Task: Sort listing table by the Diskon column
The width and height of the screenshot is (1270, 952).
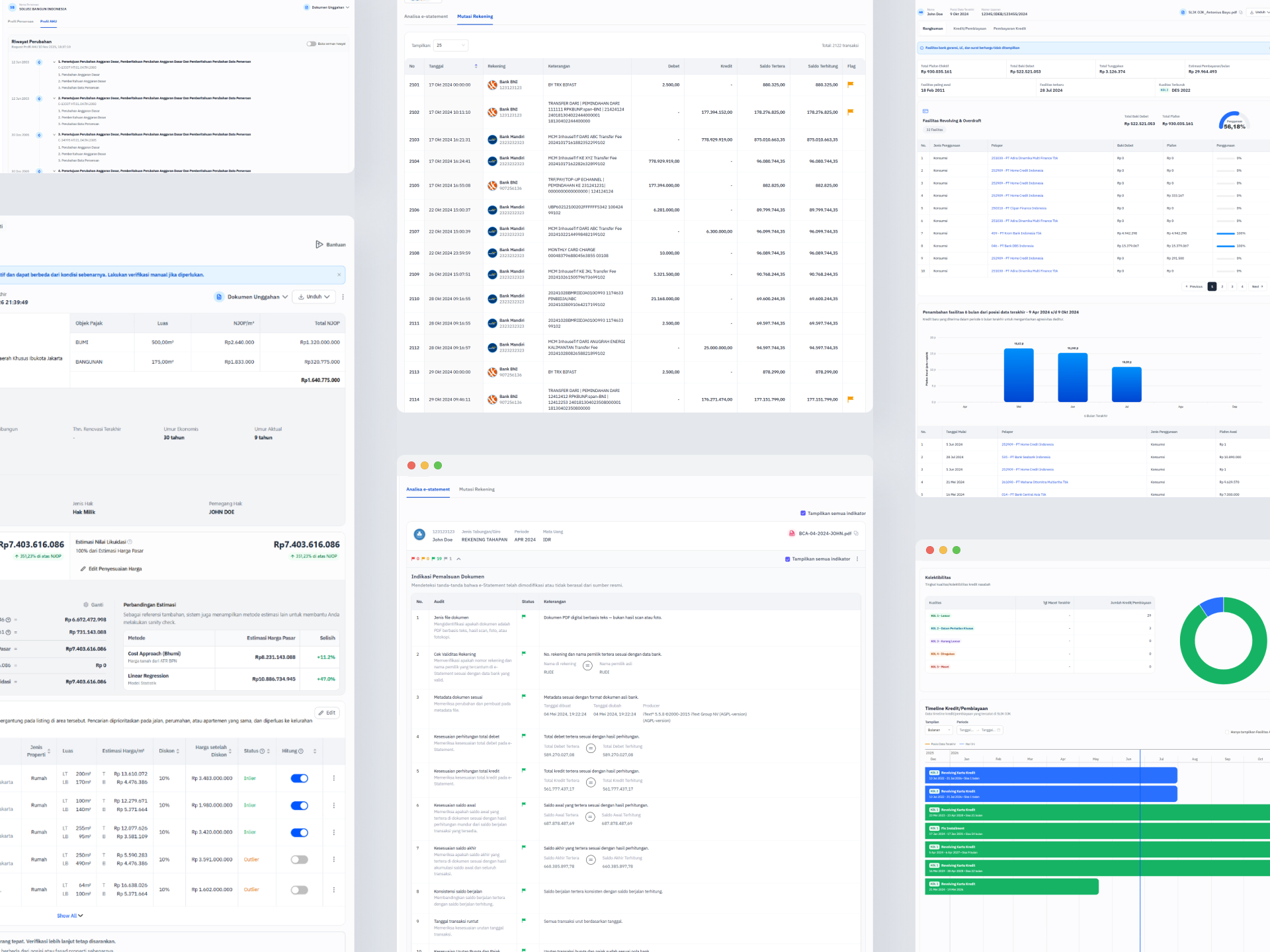Action: tap(178, 751)
